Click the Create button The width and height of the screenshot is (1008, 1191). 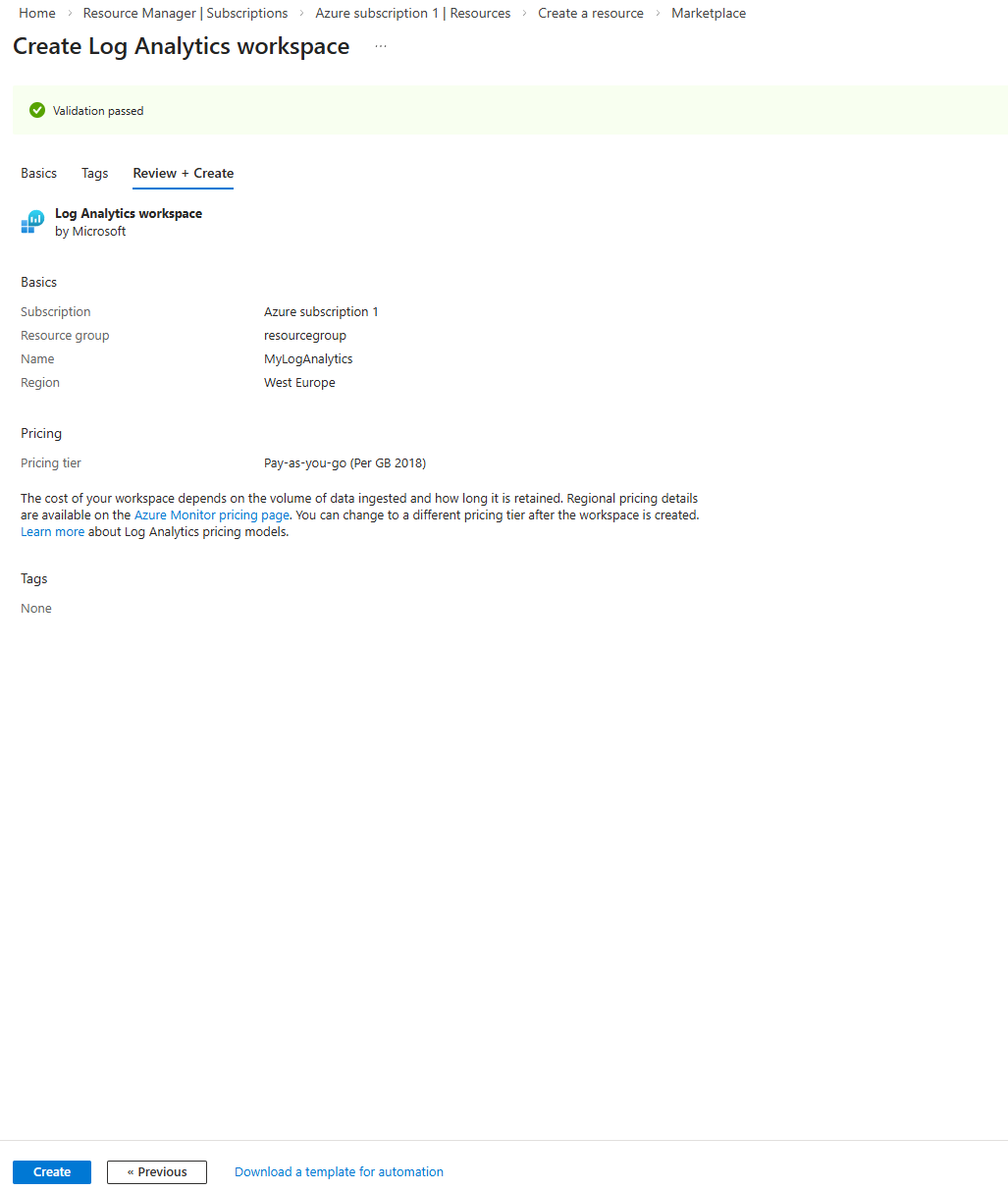click(x=51, y=1171)
